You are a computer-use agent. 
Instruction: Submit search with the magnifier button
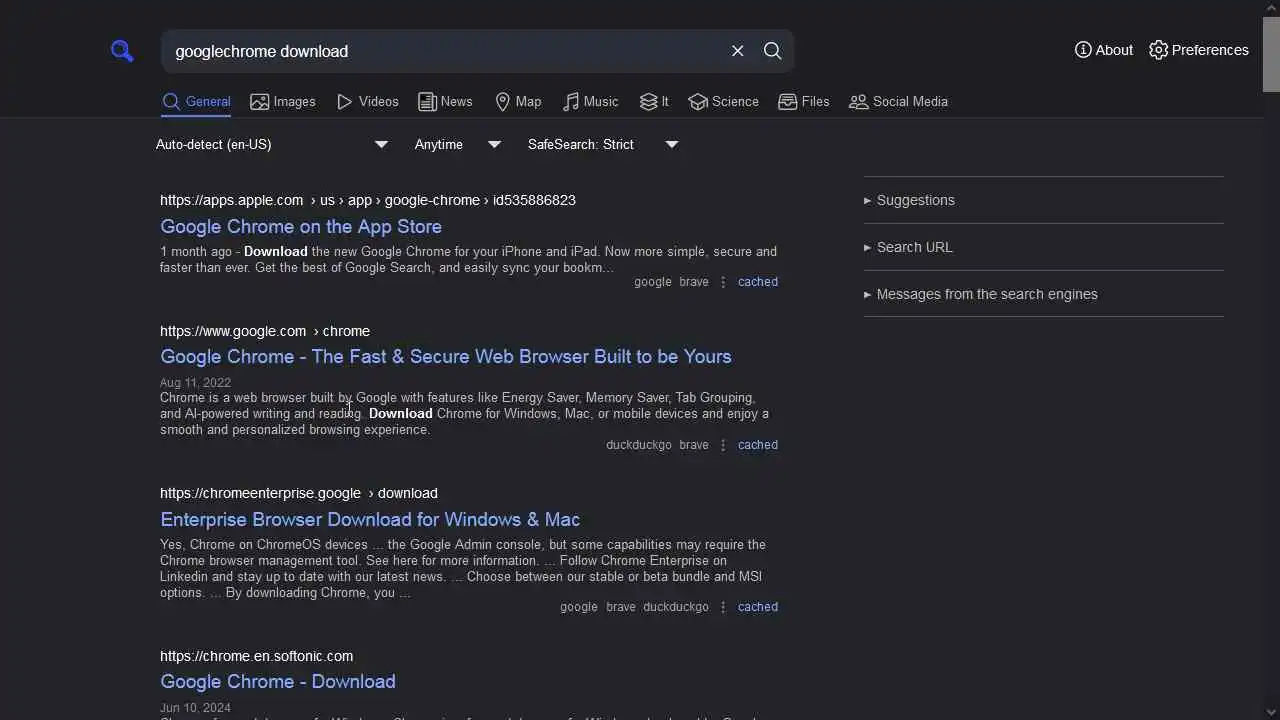773,51
